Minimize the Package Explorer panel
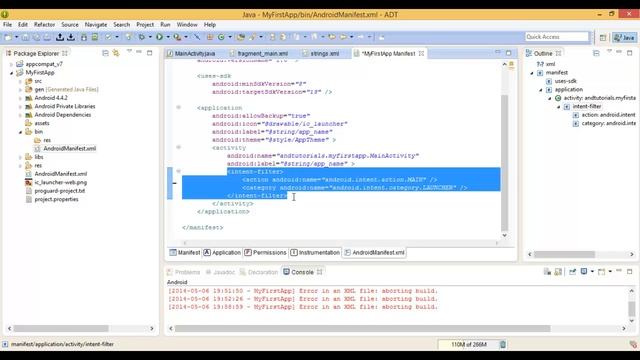 [x=139, y=52]
